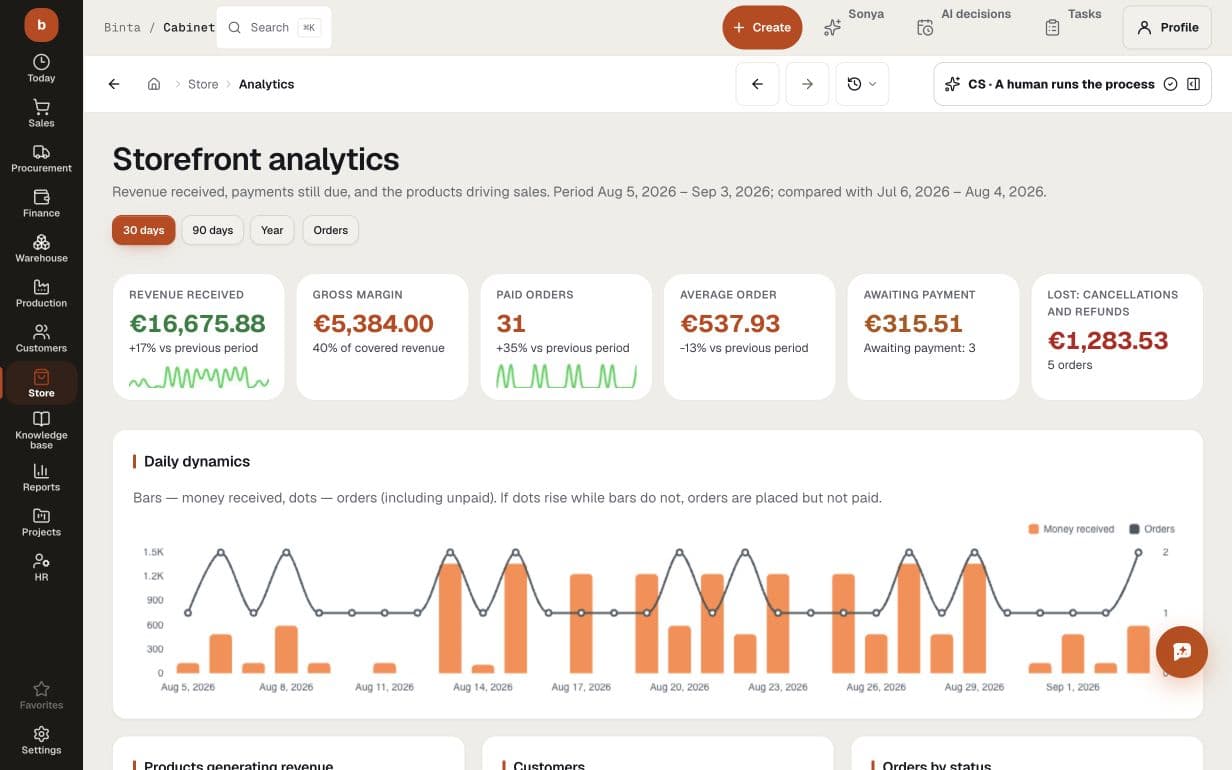This screenshot has width=1232, height=770.
Task: Toggle Money received legend series
Action: click(1070, 529)
